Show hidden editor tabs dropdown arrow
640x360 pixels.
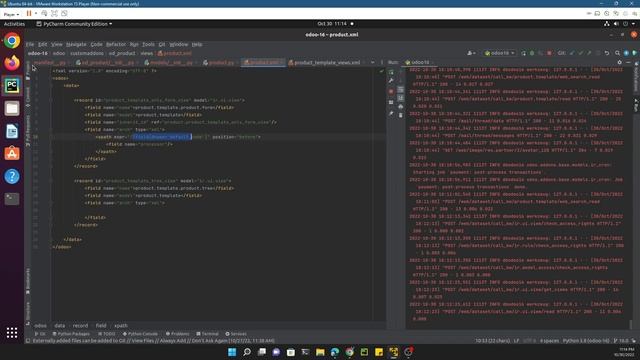[373, 62]
